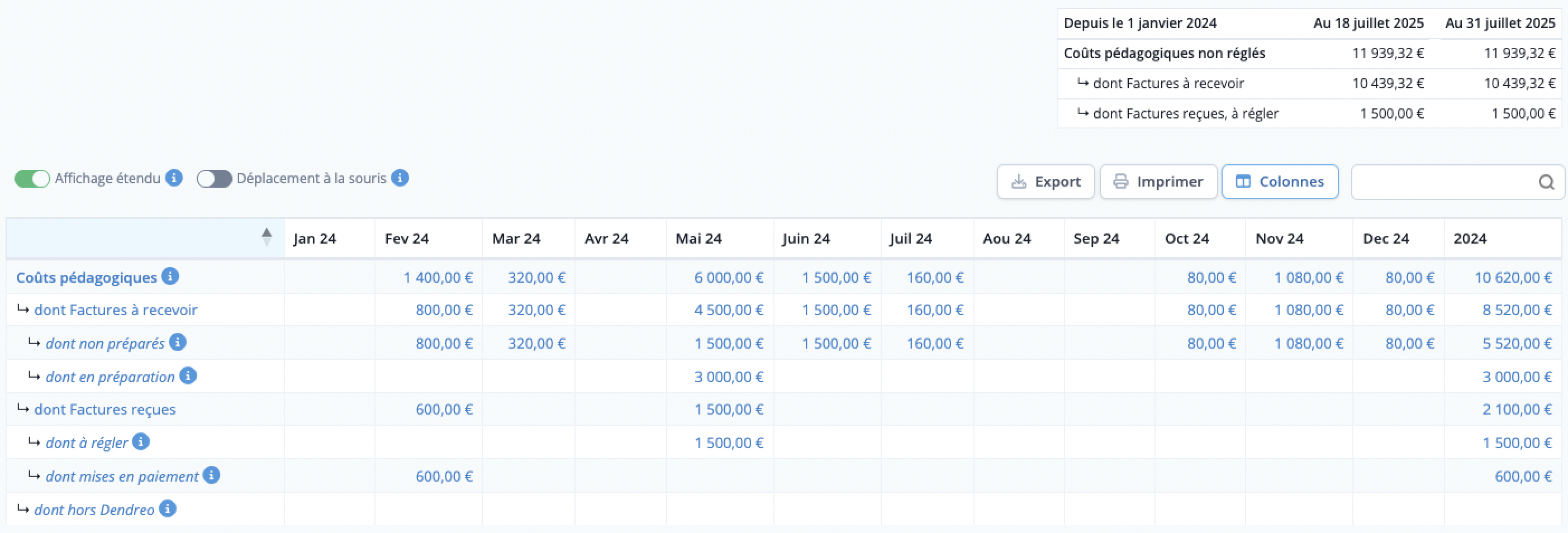This screenshot has width=1568, height=533.
Task: Open info icon next to Coûts pédagogiques
Action: click(x=170, y=276)
